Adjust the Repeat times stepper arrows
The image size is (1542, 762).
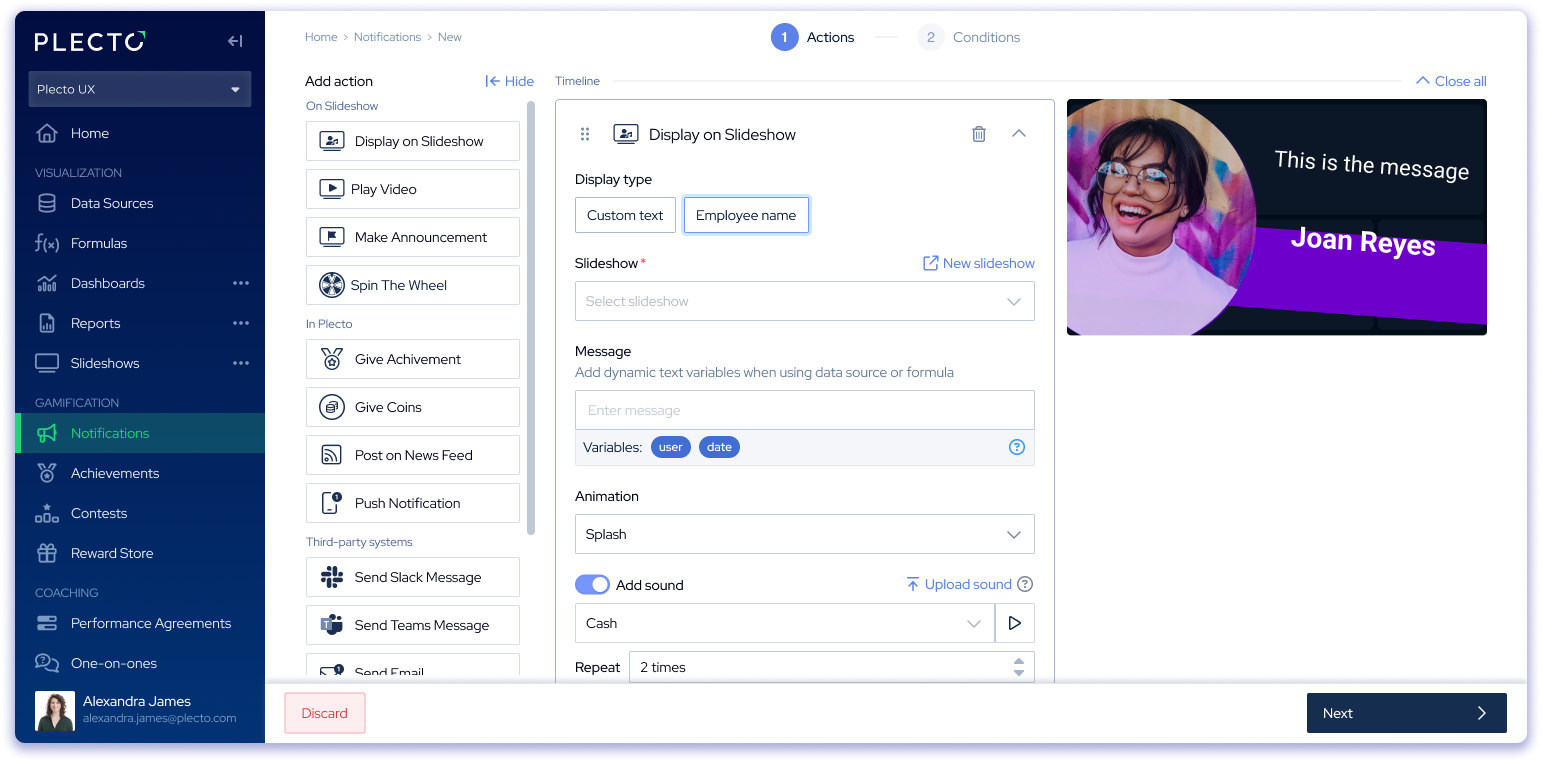(1018, 667)
